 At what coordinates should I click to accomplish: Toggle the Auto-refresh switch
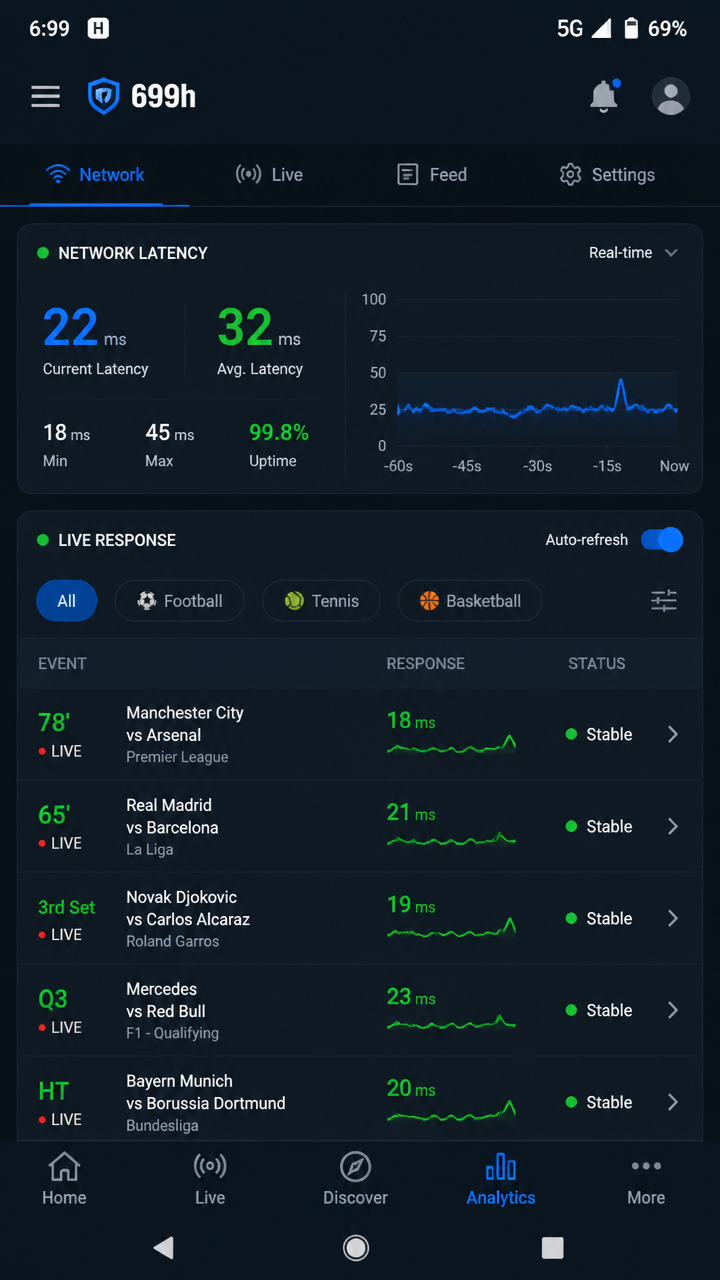click(662, 540)
